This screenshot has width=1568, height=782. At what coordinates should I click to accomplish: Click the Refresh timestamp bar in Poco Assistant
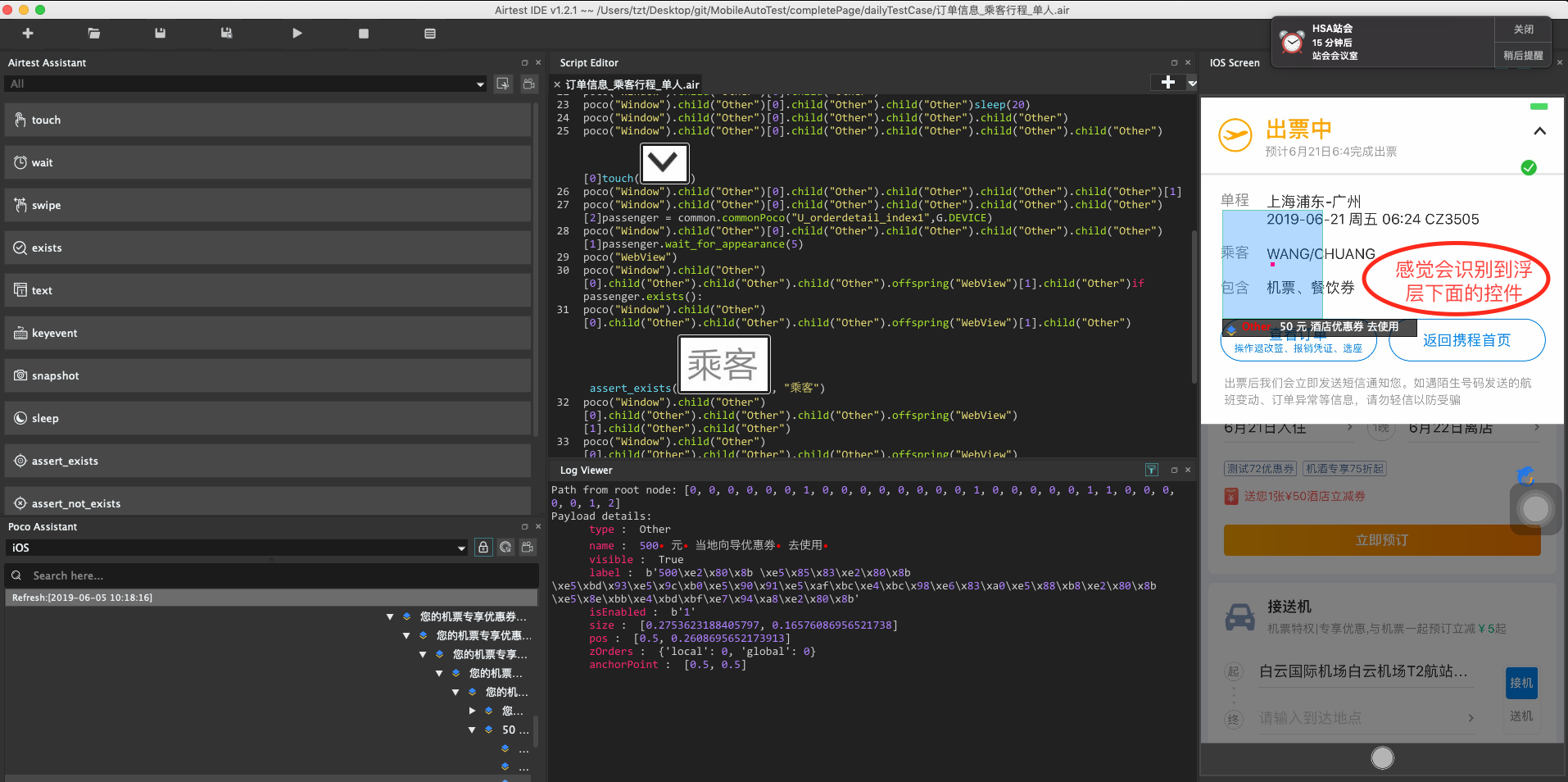271,598
